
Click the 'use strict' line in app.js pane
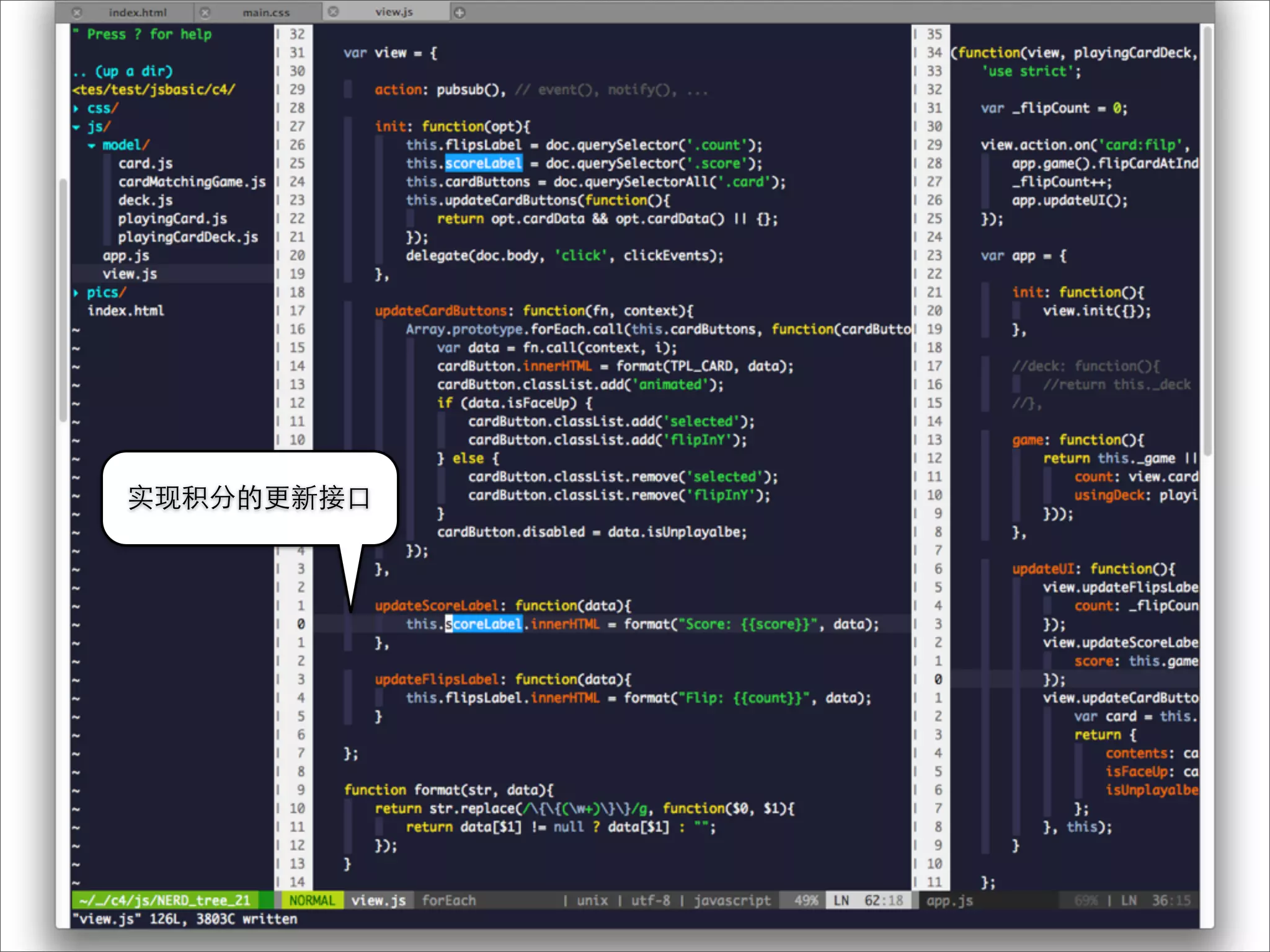(1031, 71)
